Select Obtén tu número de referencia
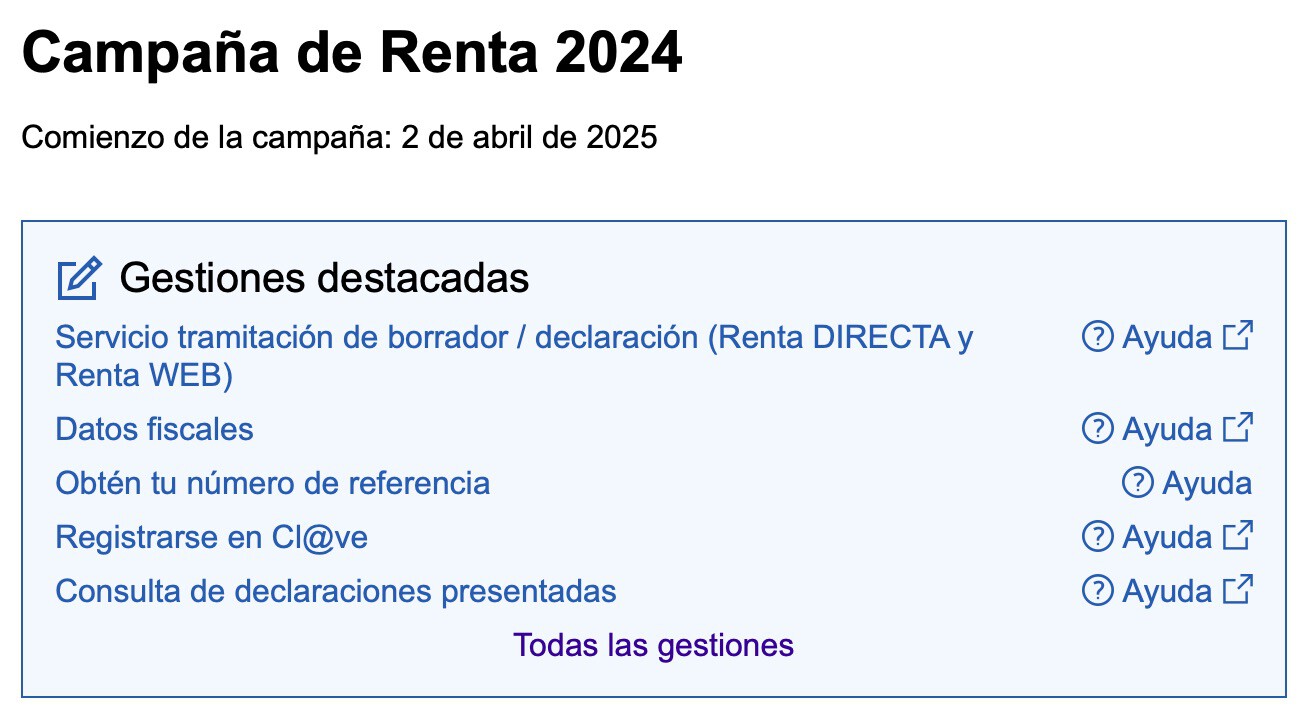Screen dimensions: 1314x724 (273, 484)
